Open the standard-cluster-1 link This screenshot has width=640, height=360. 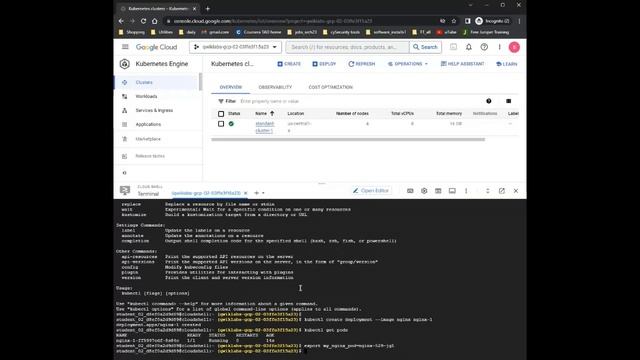[x=264, y=127]
